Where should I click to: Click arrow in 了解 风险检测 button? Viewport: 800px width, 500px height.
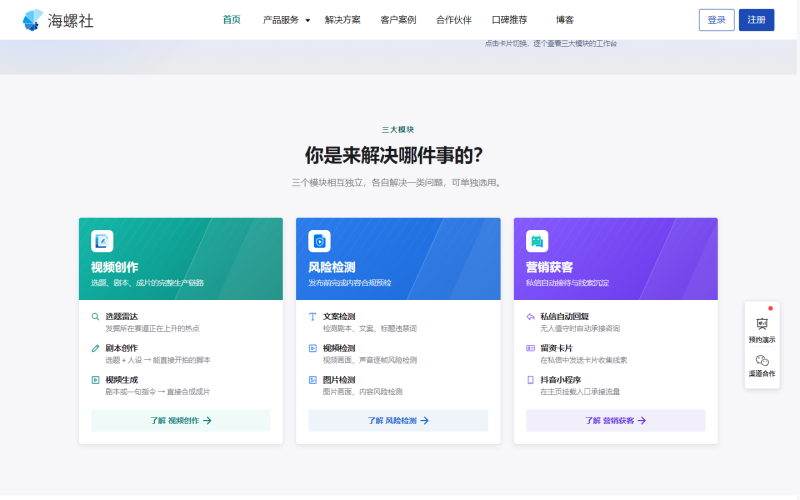click(x=424, y=420)
